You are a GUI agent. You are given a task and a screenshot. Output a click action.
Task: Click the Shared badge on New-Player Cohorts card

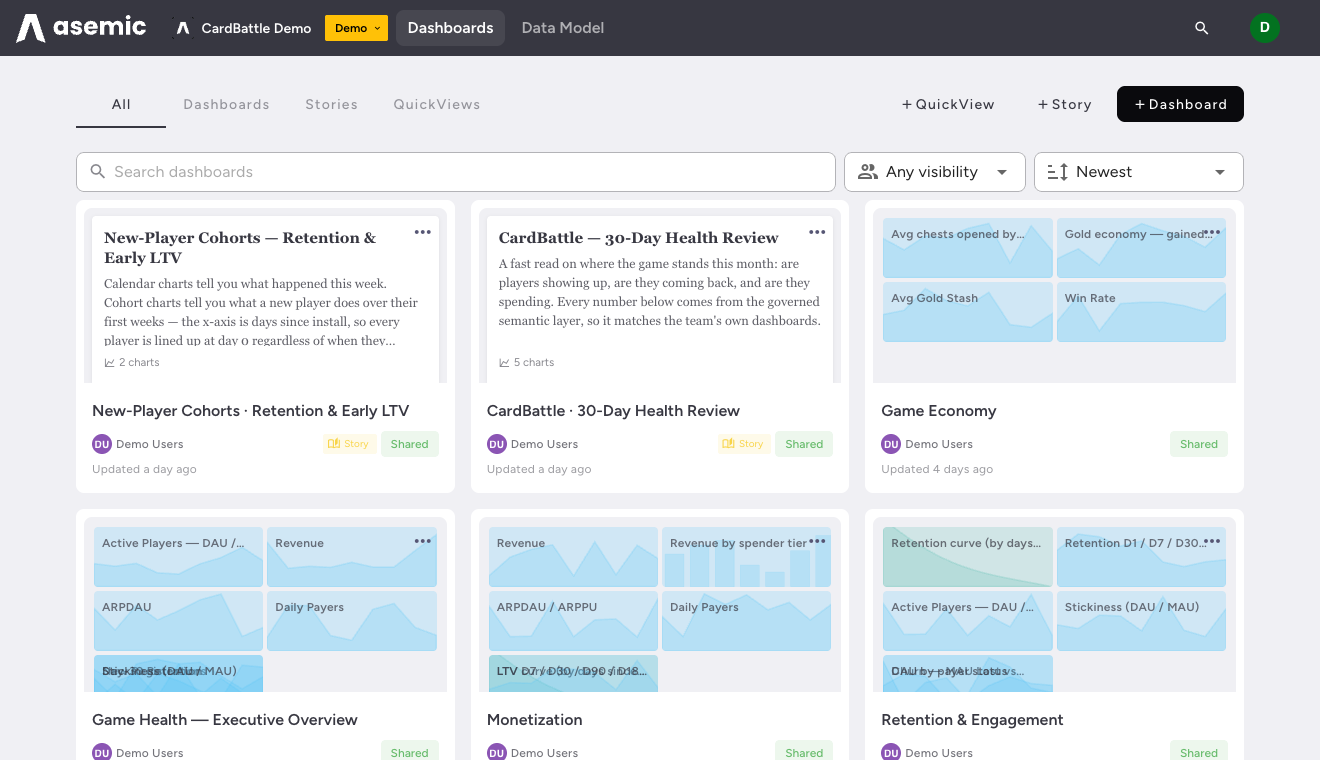410,444
